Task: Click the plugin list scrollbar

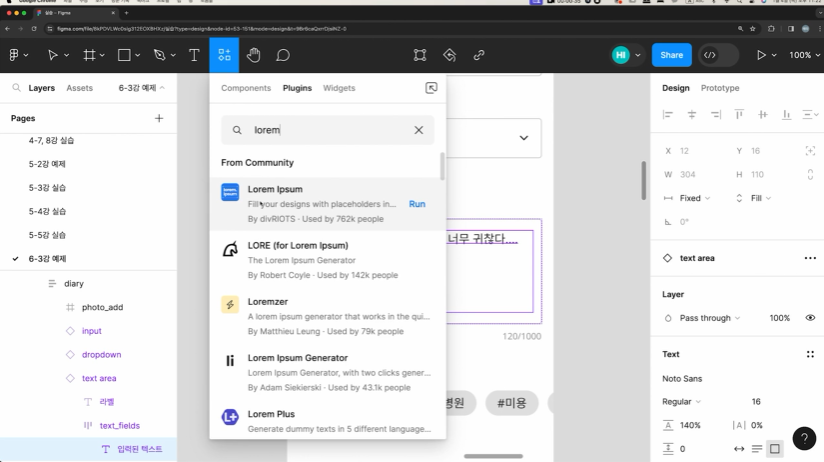Action: (442, 166)
